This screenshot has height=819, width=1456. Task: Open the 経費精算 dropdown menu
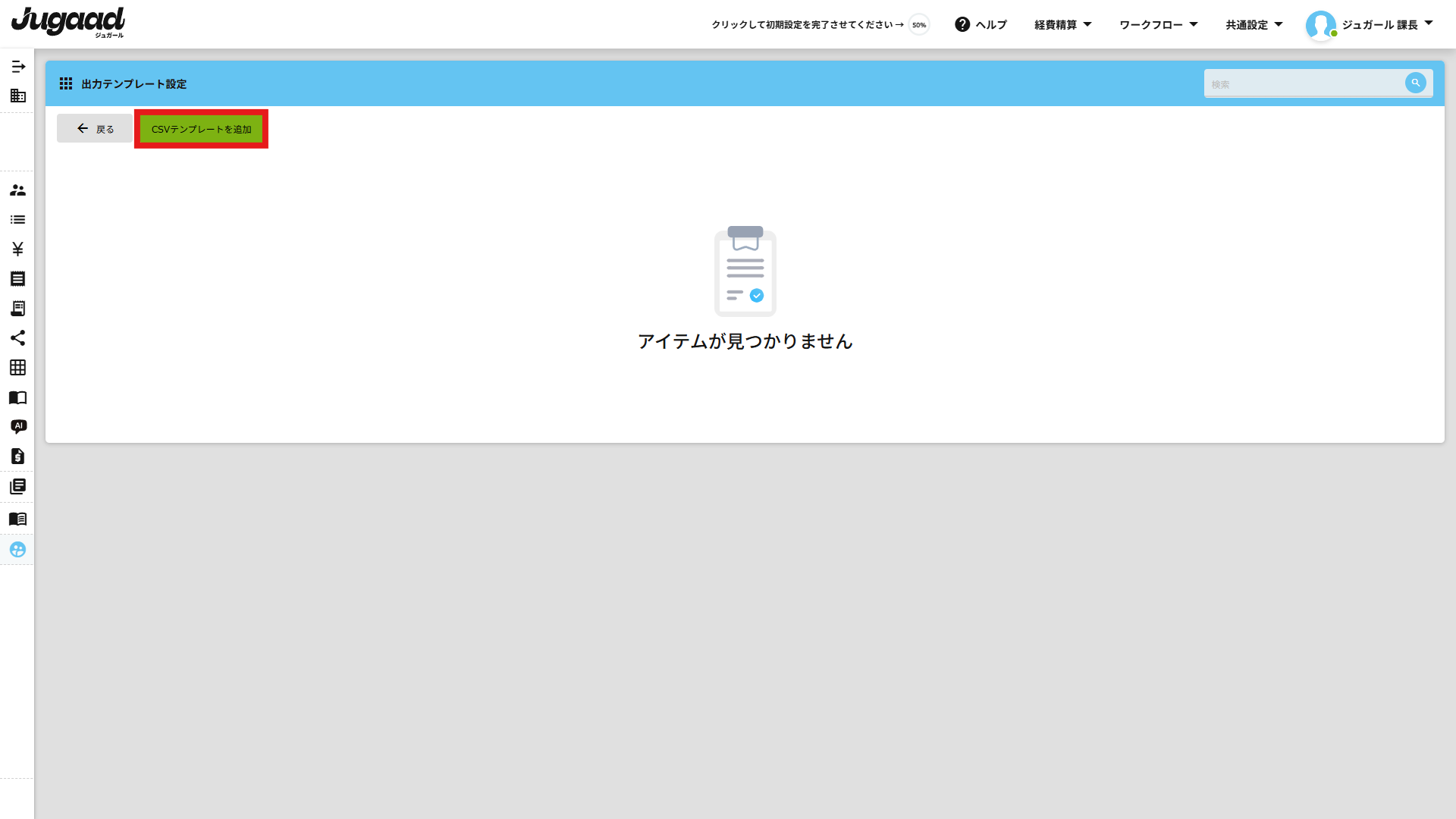click(1063, 25)
